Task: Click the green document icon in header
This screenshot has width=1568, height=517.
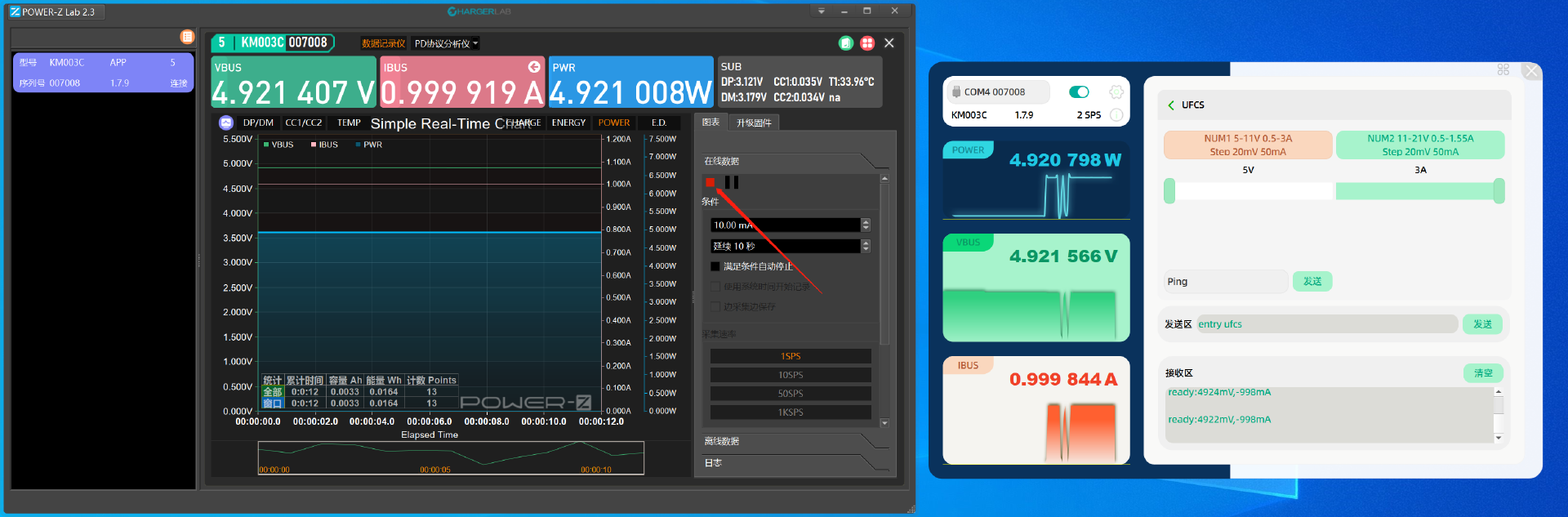Action: pyautogui.click(x=846, y=43)
